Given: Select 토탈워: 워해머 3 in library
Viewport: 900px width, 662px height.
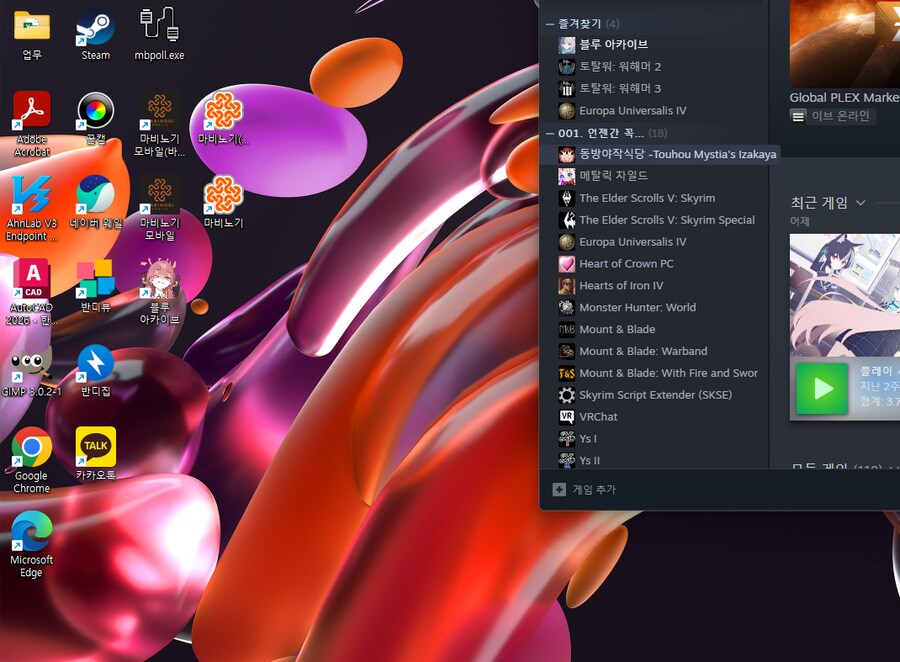Looking at the screenshot, I should click(x=654, y=88).
